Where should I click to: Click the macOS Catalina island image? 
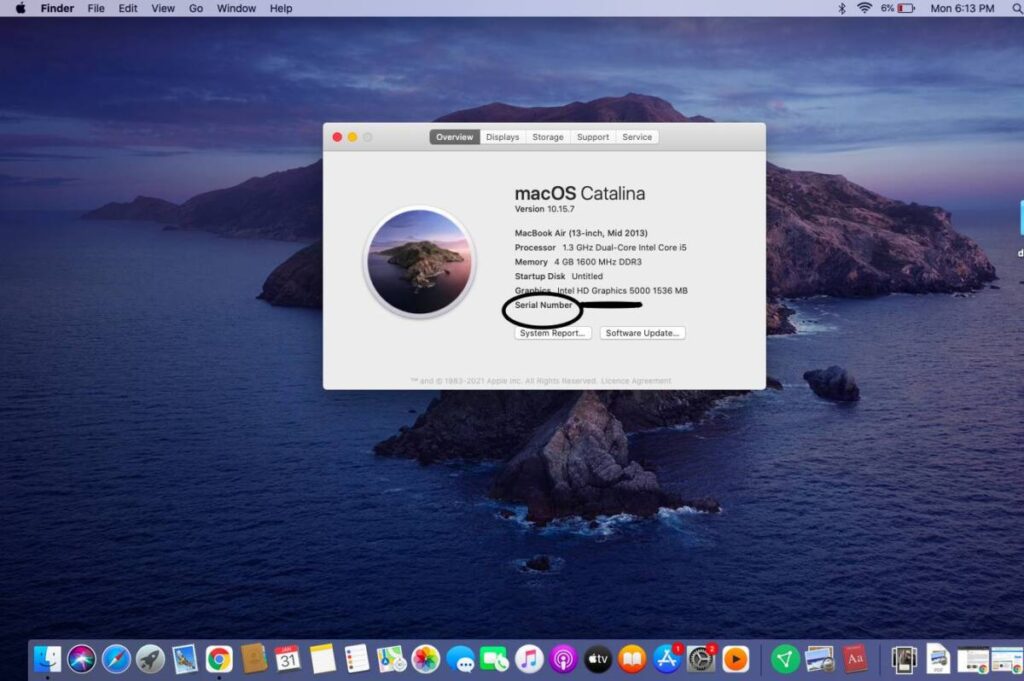tap(419, 262)
